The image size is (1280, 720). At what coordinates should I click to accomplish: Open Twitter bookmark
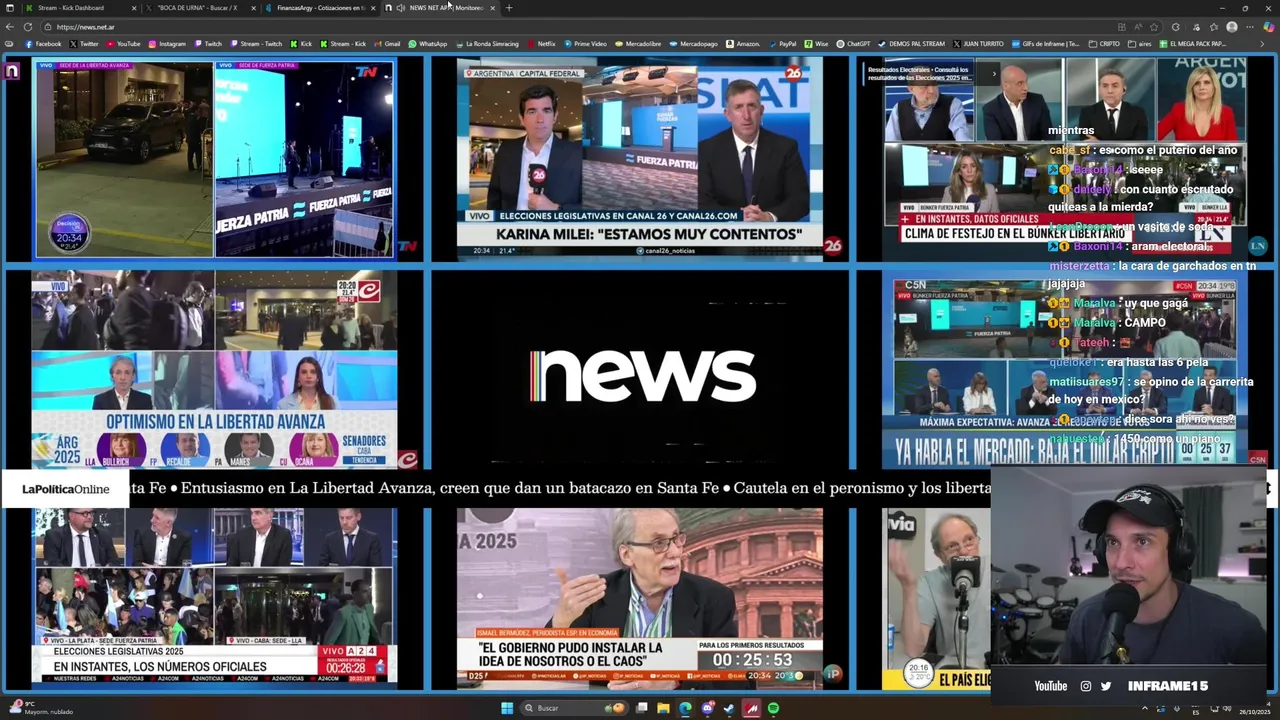pos(84,44)
